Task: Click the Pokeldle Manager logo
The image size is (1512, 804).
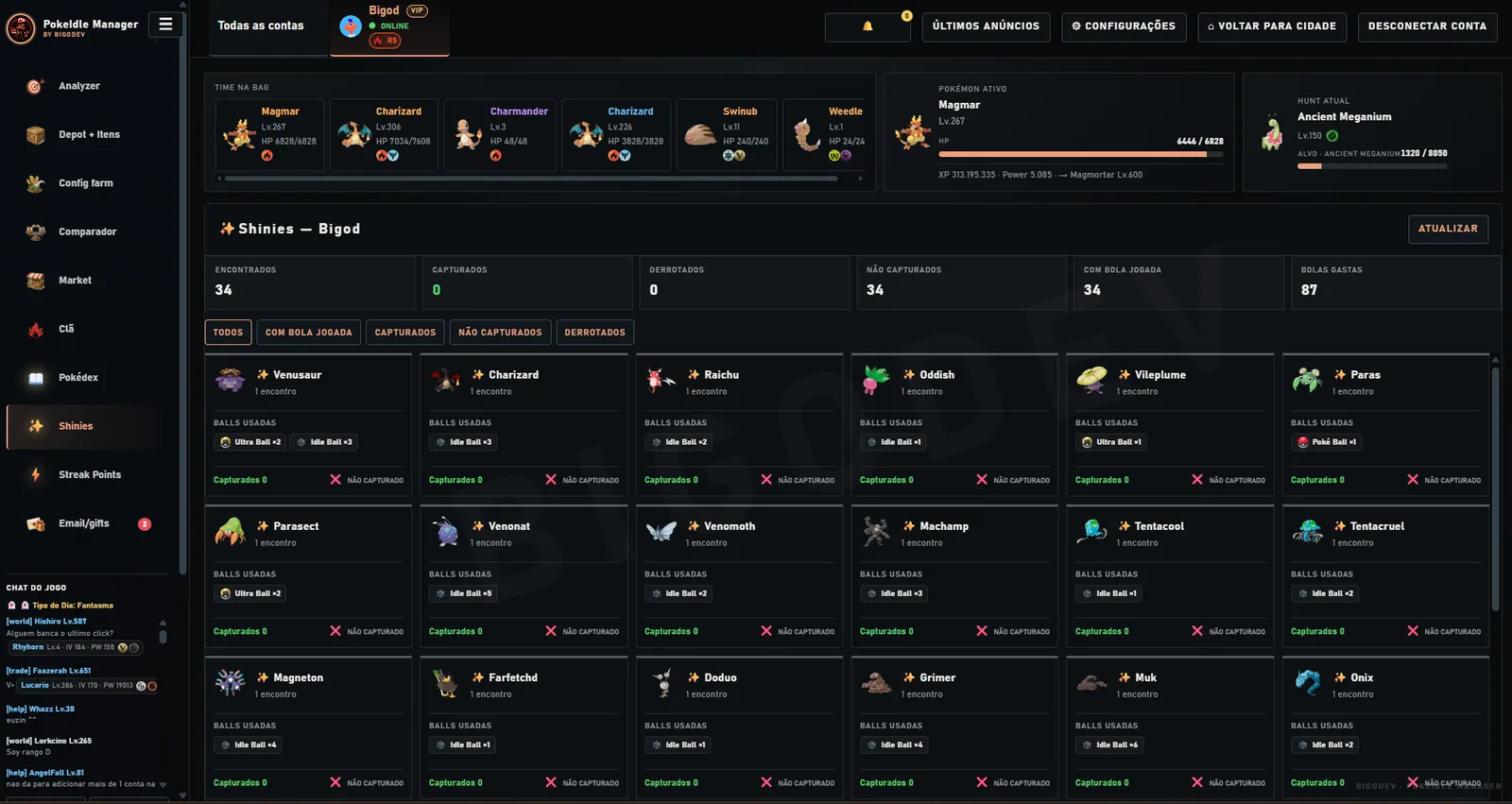Action: pyautogui.click(x=21, y=28)
